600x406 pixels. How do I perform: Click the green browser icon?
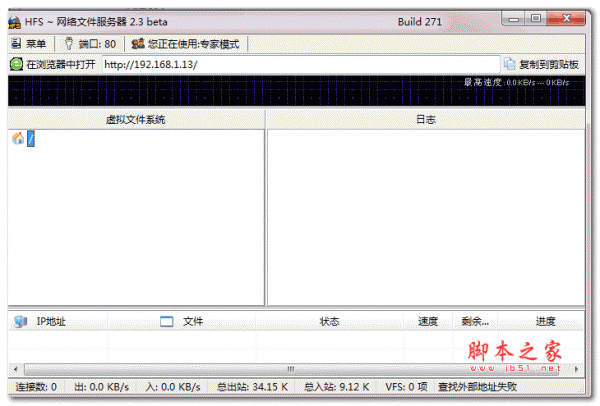click(x=16, y=64)
